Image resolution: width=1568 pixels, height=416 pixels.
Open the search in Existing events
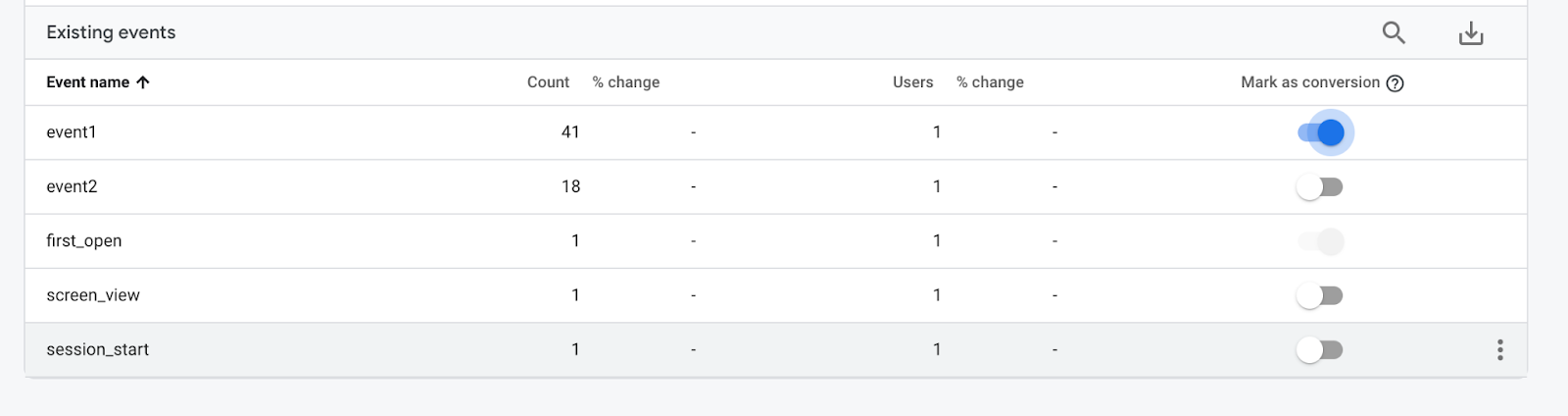(x=1394, y=33)
